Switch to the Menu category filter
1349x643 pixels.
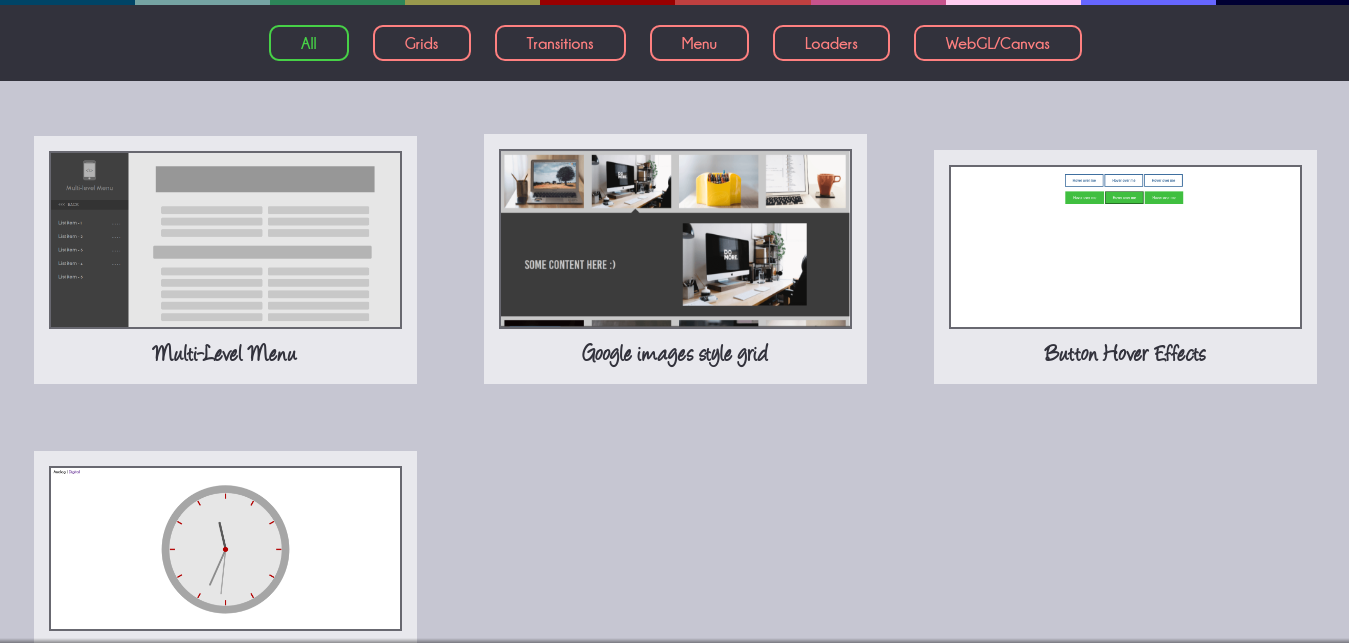click(699, 43)
